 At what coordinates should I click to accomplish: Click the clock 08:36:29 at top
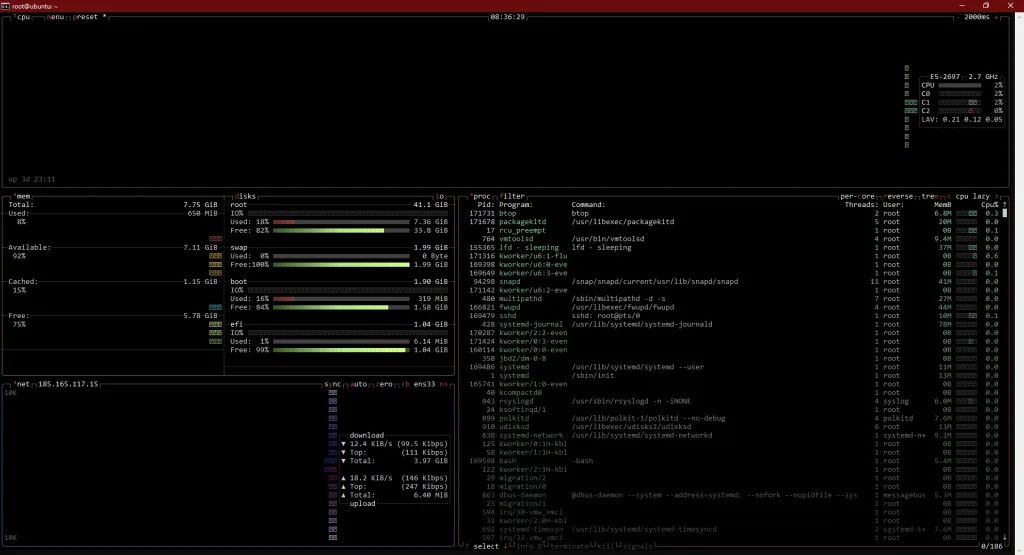507,17
